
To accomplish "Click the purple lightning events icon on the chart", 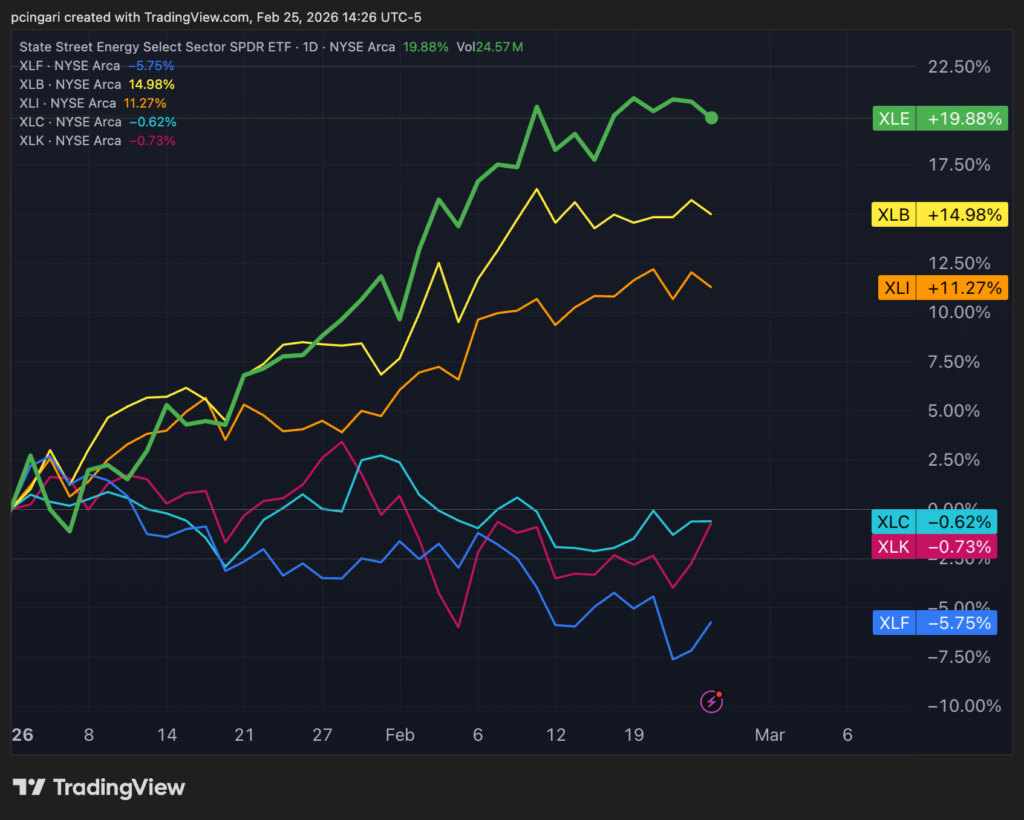I will pos(711,701).
